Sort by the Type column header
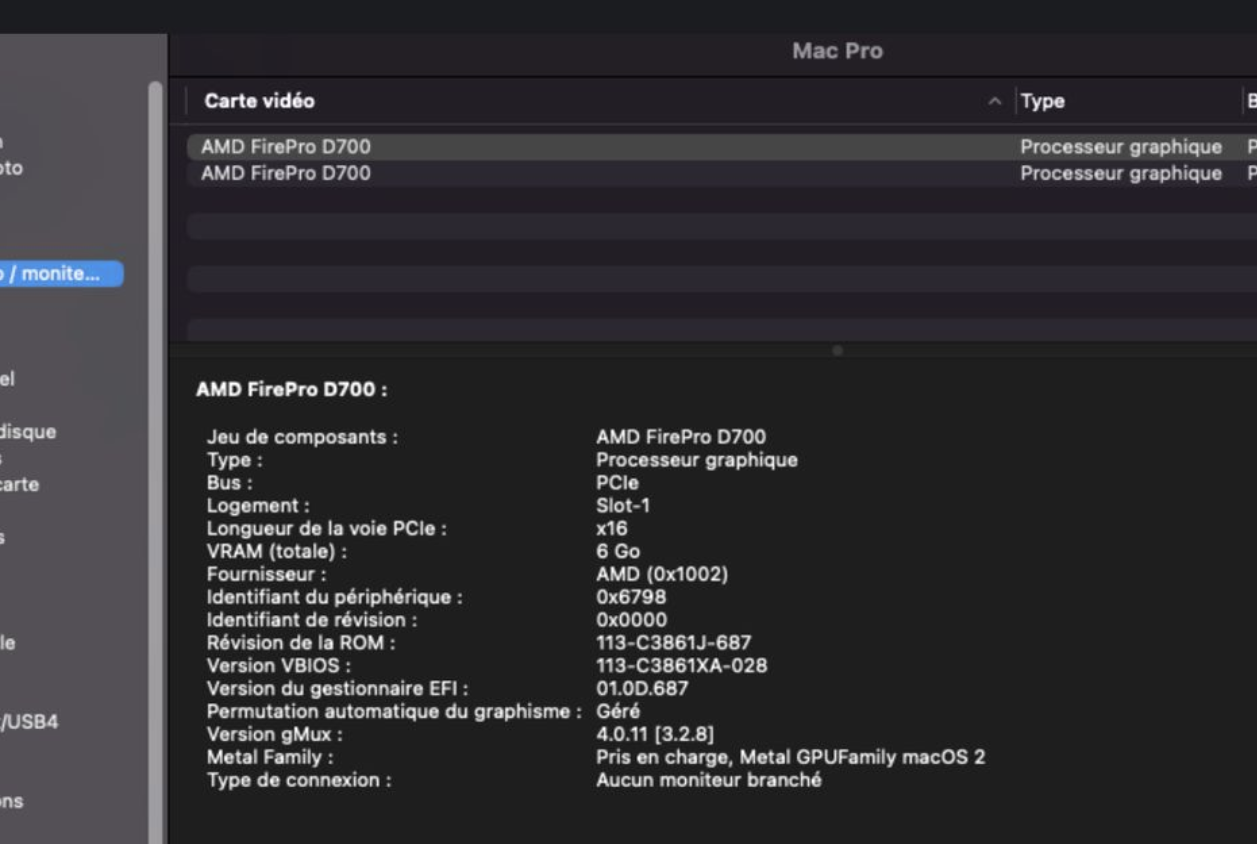 click(x=1043, y=101)
